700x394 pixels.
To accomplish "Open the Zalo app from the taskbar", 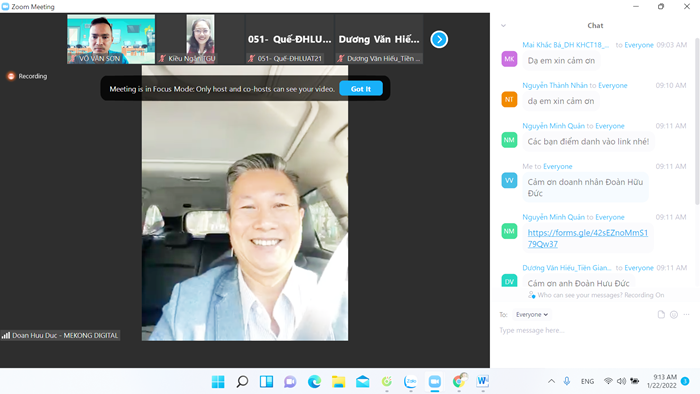I will pyautogui.click(x=410, y=382).
